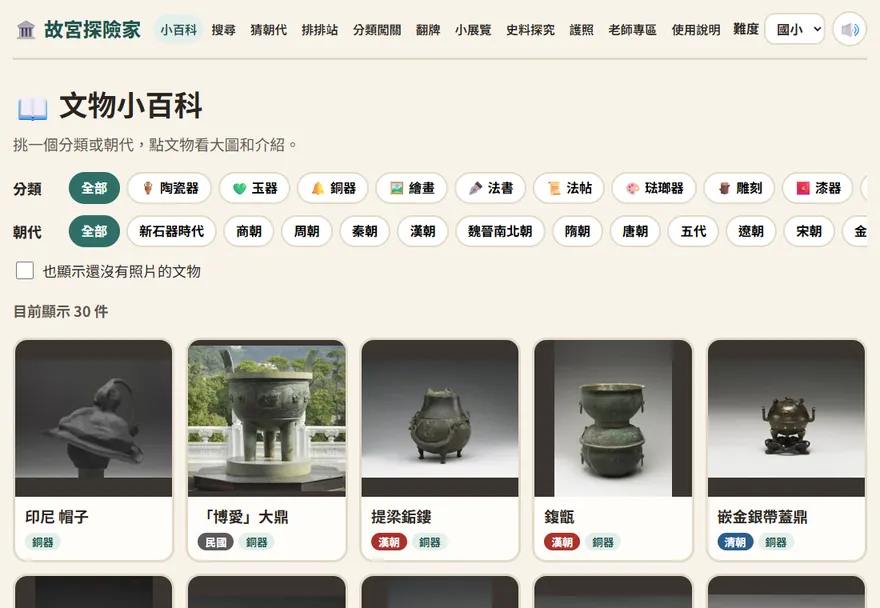Click the 銅器 tag on 印尼 帽子 card
This screenshot has width=880, height=608.
click(x=43, y=542)
